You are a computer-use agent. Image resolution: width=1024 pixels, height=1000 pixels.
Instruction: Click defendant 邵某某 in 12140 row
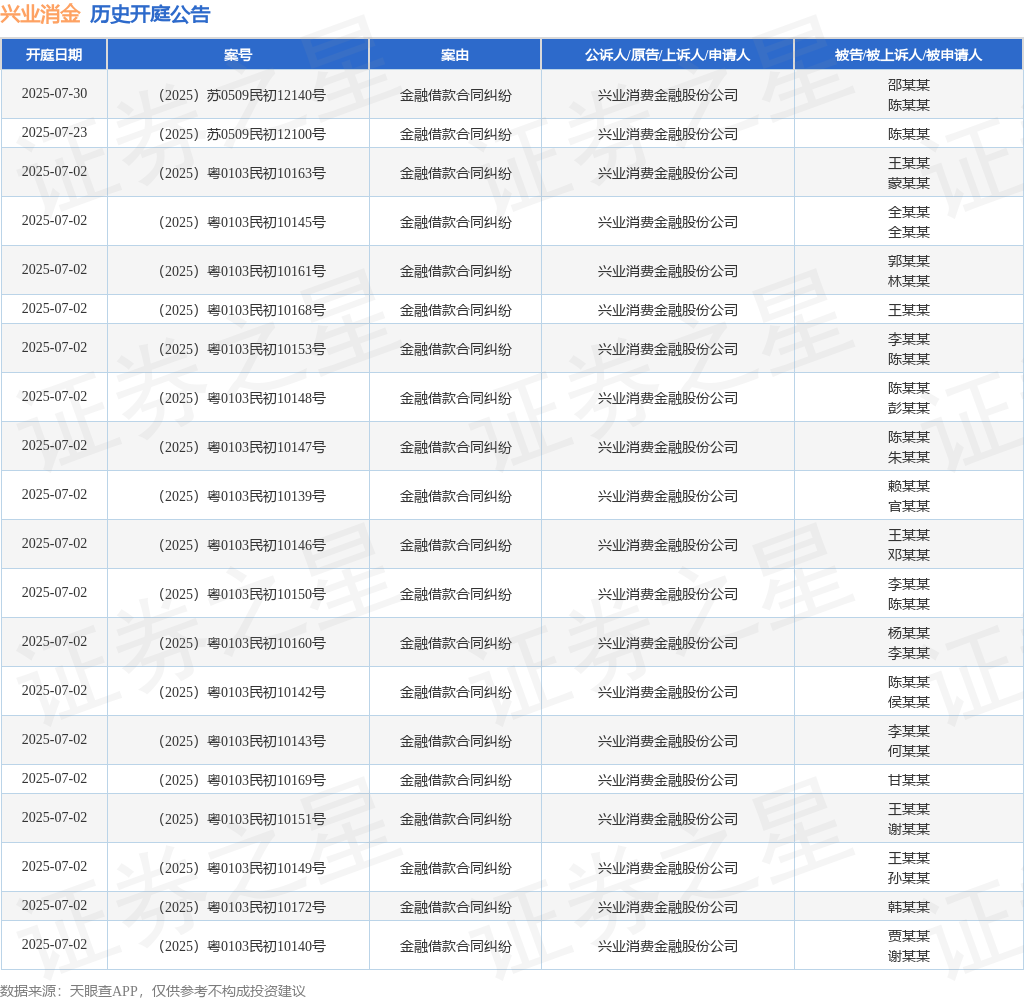tap(908, 85)
